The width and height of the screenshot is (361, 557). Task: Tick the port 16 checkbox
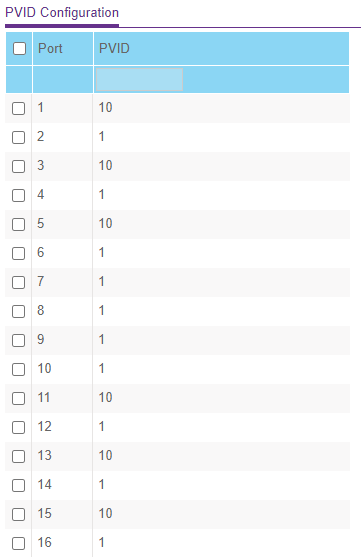18,544
